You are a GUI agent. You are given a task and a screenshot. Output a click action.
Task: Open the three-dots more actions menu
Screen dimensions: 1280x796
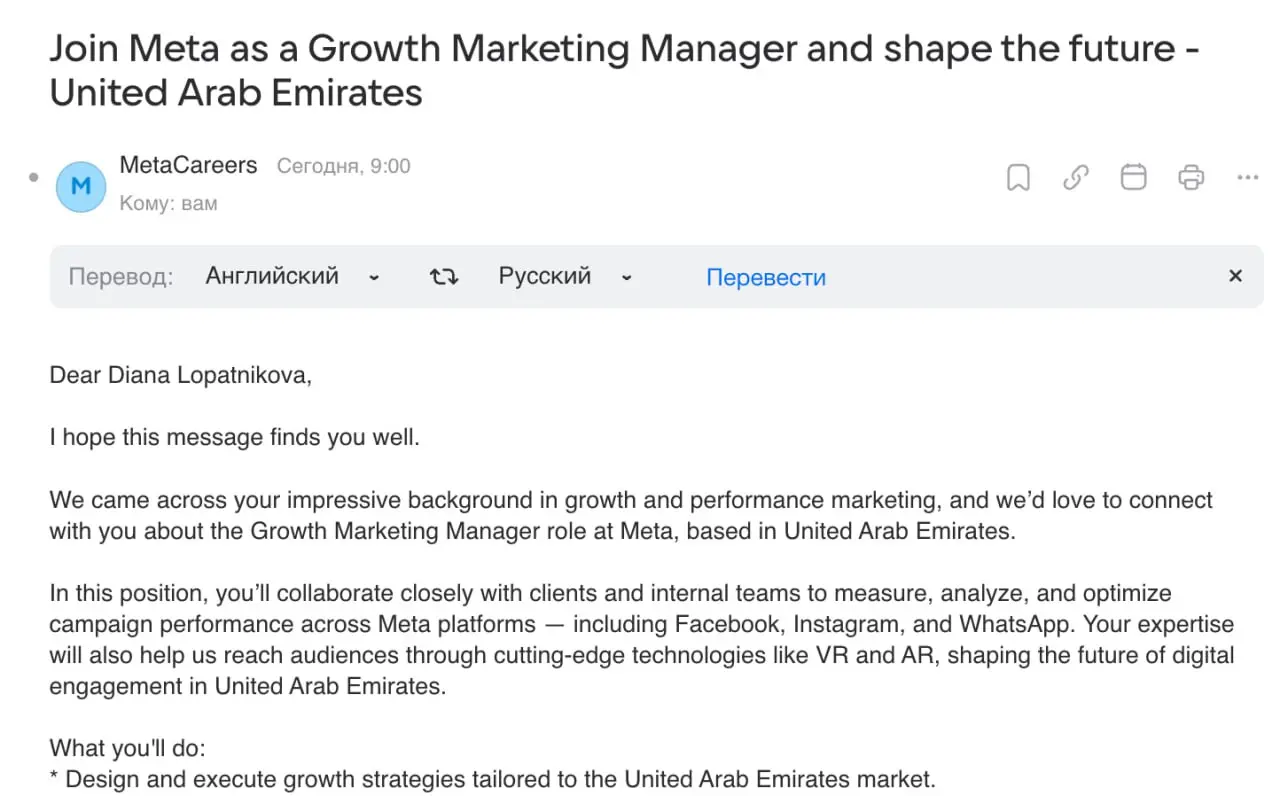(1247, 178)
